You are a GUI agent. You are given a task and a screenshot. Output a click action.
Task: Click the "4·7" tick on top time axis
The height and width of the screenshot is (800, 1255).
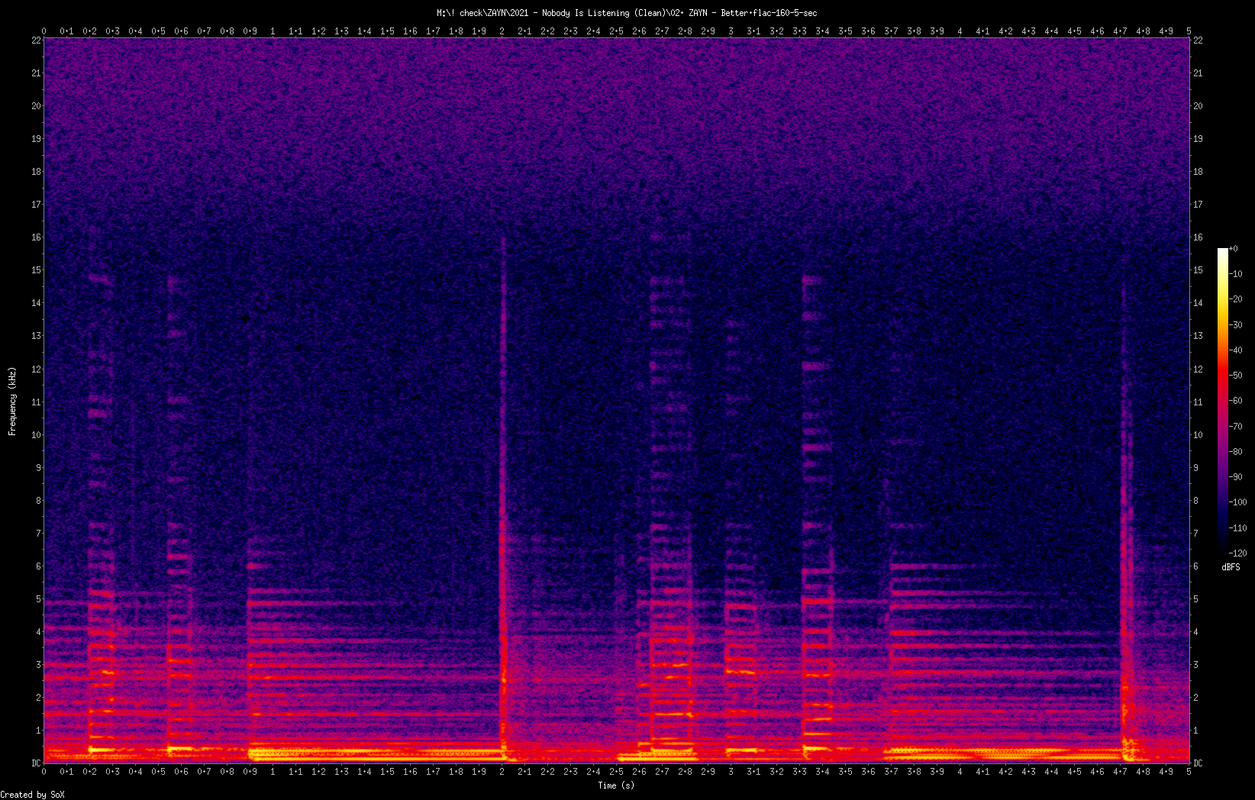click(1120, 31)
